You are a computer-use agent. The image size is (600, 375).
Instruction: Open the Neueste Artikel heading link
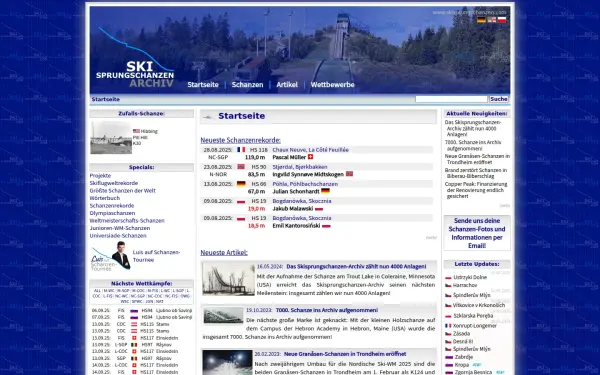(x=224, y=253)
